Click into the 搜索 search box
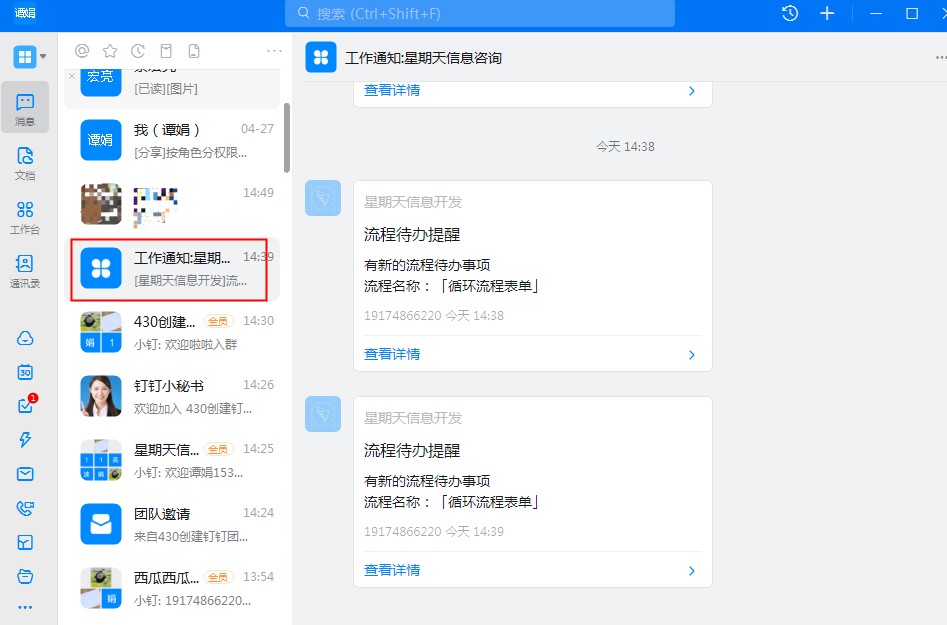 pyautogui.click(x=480, y=14)
